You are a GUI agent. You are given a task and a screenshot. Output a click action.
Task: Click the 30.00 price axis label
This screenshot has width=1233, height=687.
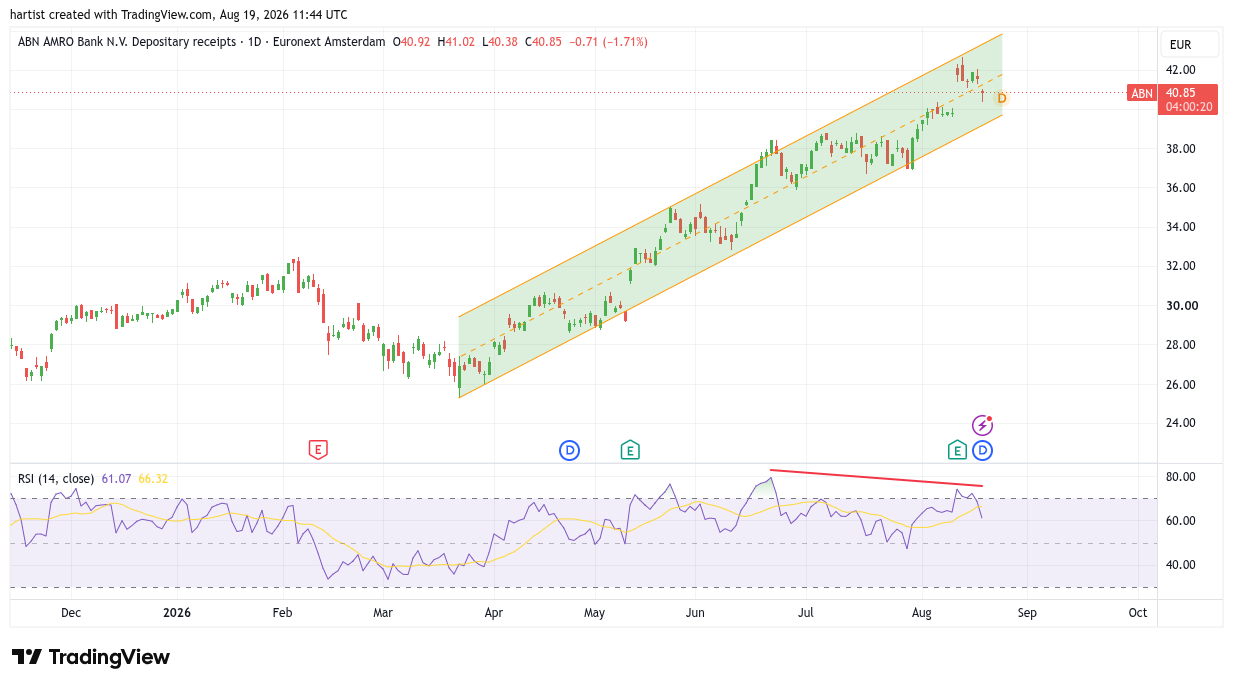[1180, 306]
